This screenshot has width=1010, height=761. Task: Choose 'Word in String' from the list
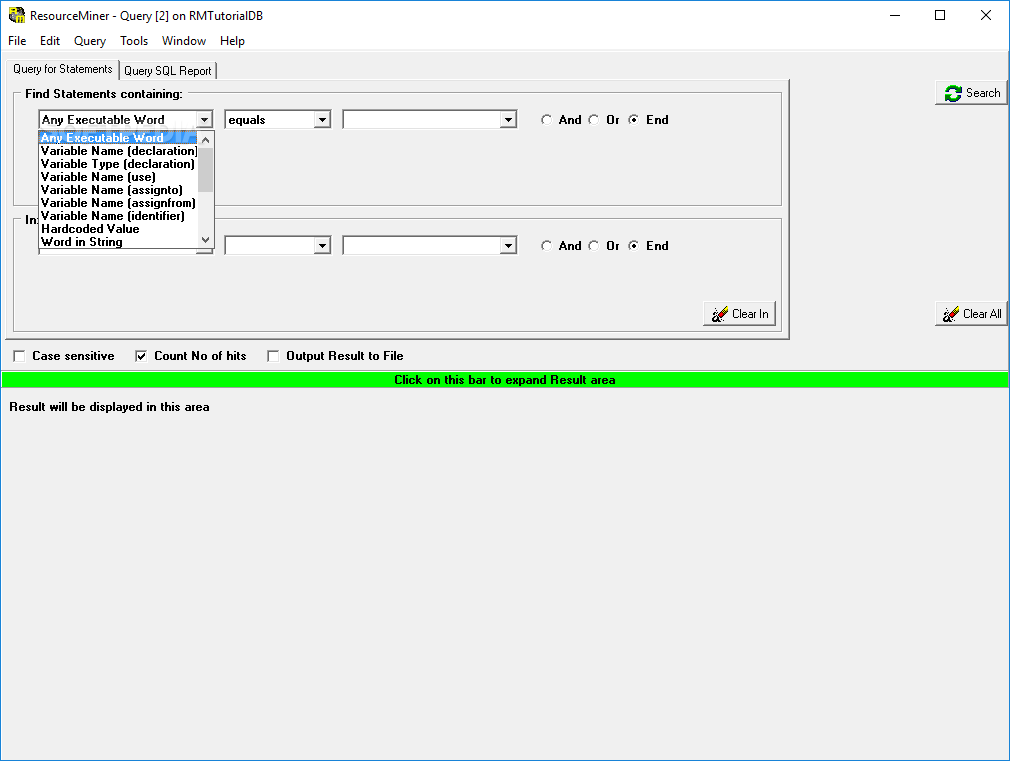pyautogui.click(x=118, y=242)
